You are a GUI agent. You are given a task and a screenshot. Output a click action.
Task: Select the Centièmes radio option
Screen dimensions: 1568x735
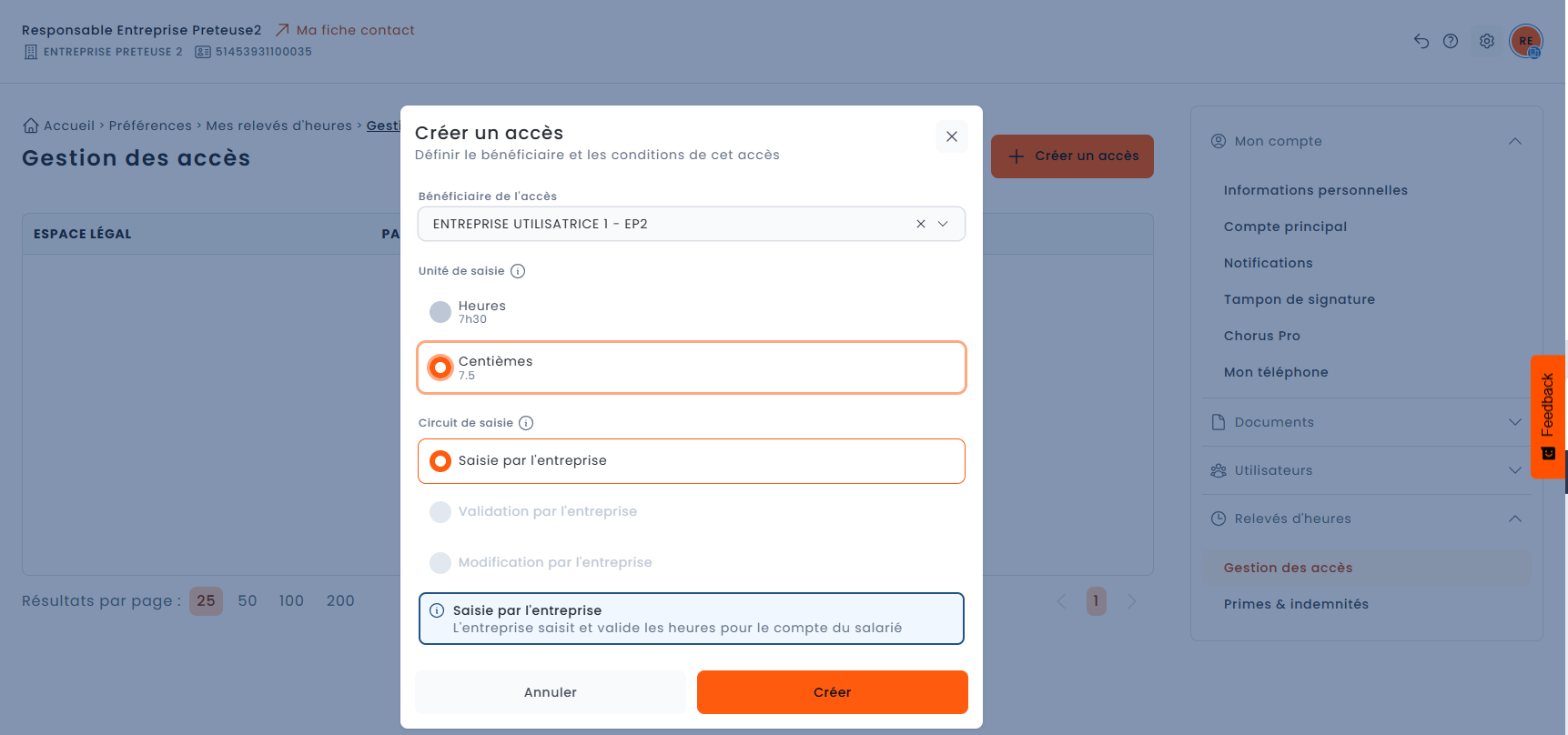(440, 367)
